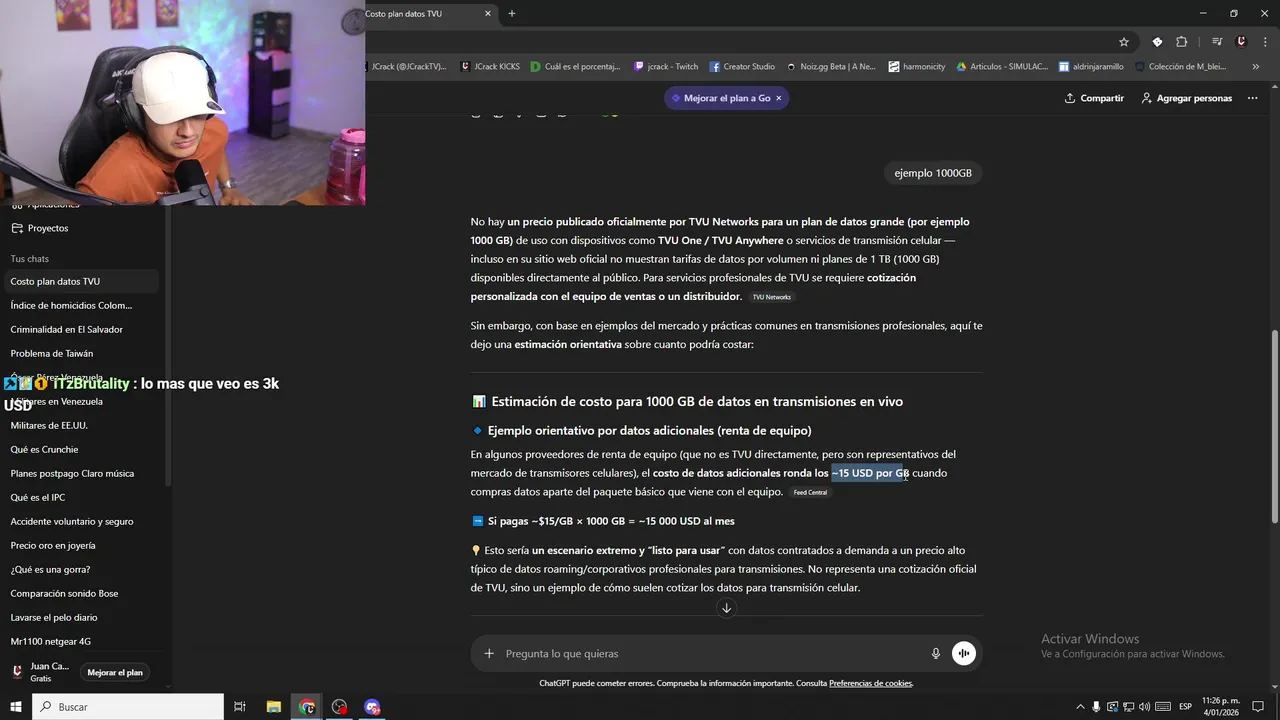Open the browser extensions puzzle icon

(1182, 42)
